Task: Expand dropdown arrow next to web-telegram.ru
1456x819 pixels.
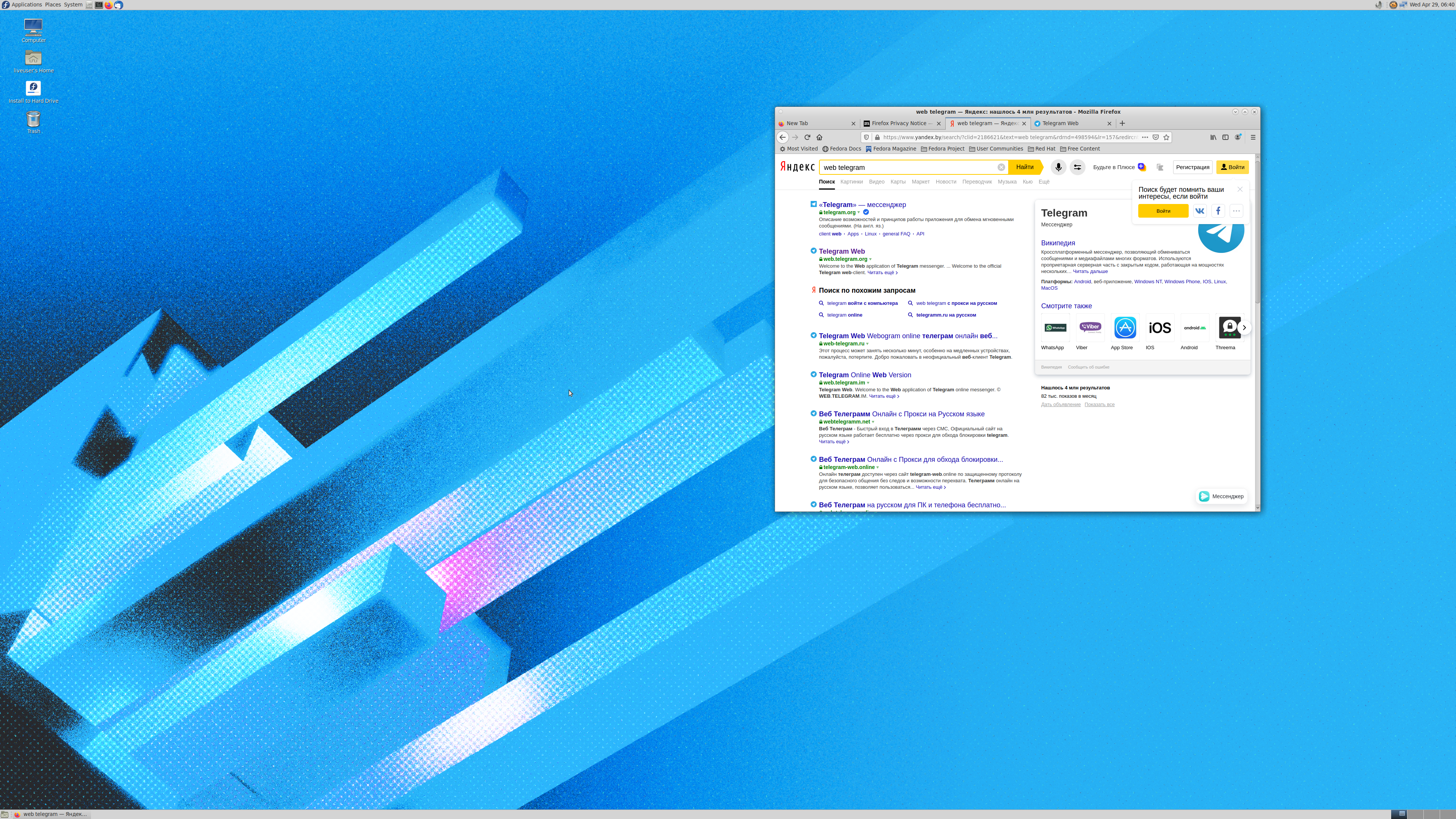Action: 868,344
